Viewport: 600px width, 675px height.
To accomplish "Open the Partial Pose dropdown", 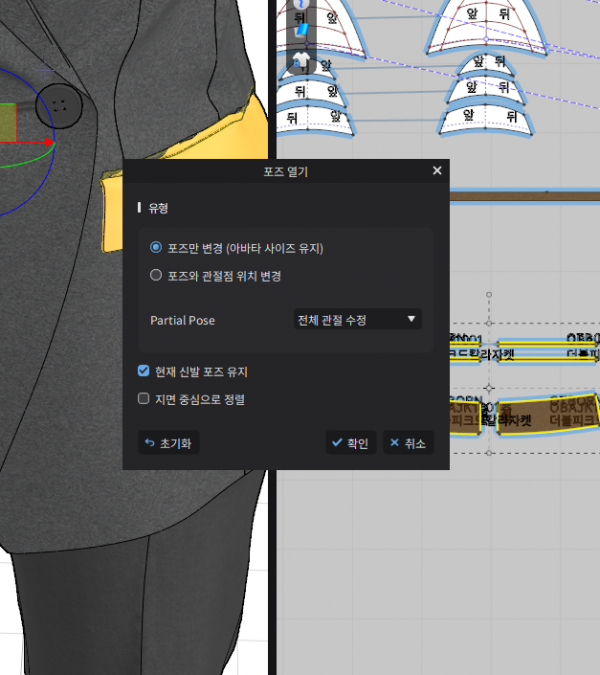I will pyautogui.click(x=356, y=320).
